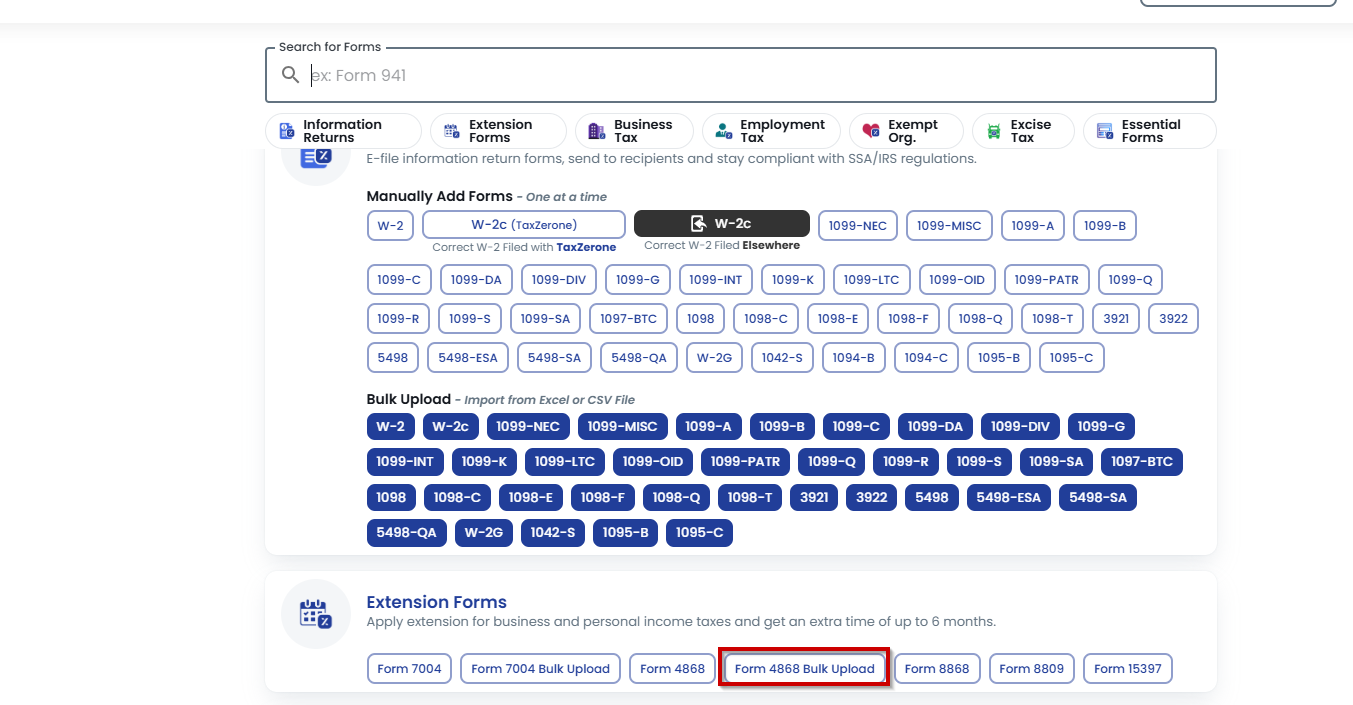Choose outlined 1098 manual form button

tap(701, 318)
